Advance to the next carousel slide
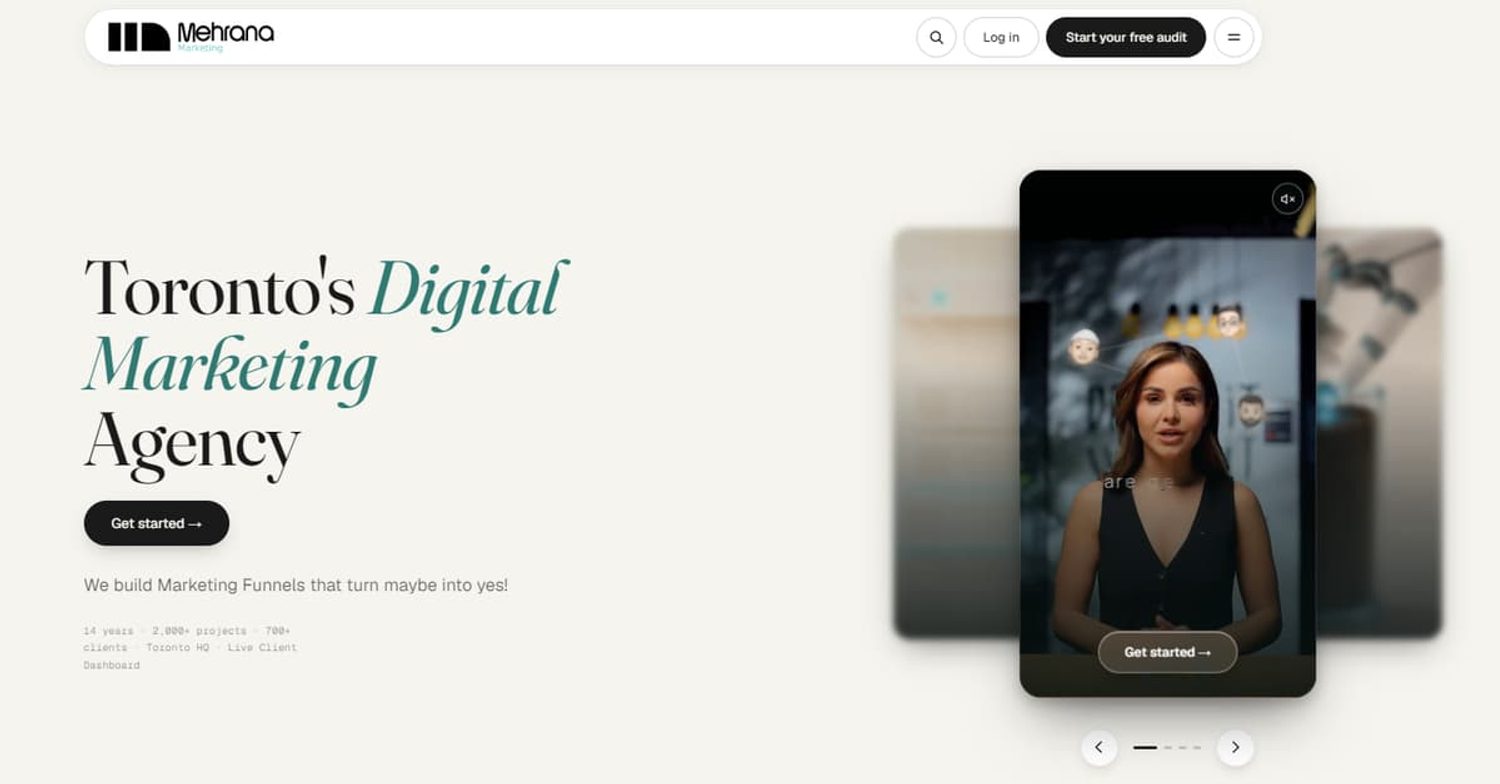The height and width of the screenshot is (784, 1500). pyautogui.click(x=1235, y=747)
